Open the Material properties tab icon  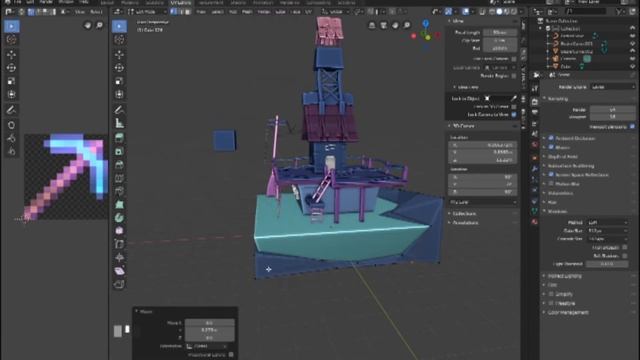click(535, 222)
